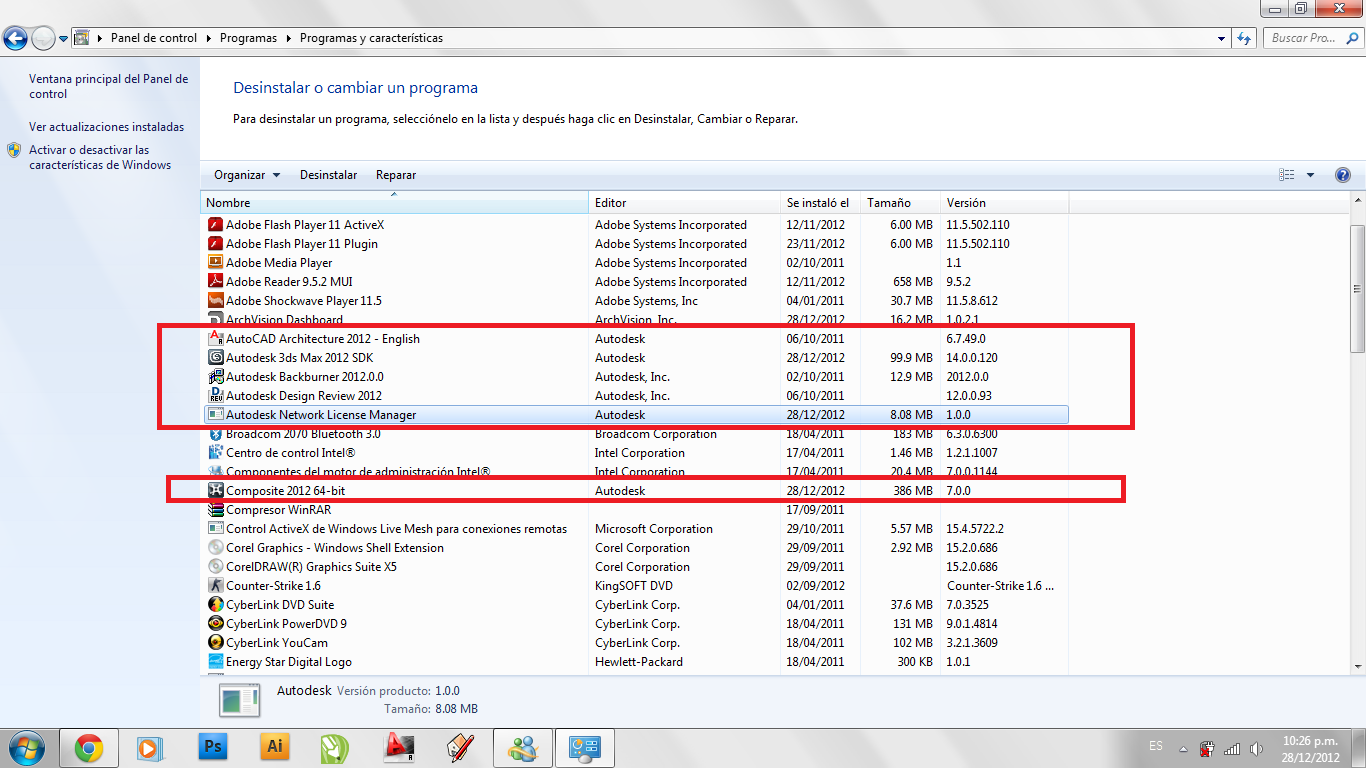Viewport: 1366px width, 768px height.
Task: Select the Counter-Strike 1.6 icon
Action: click(x=215, y=586)
